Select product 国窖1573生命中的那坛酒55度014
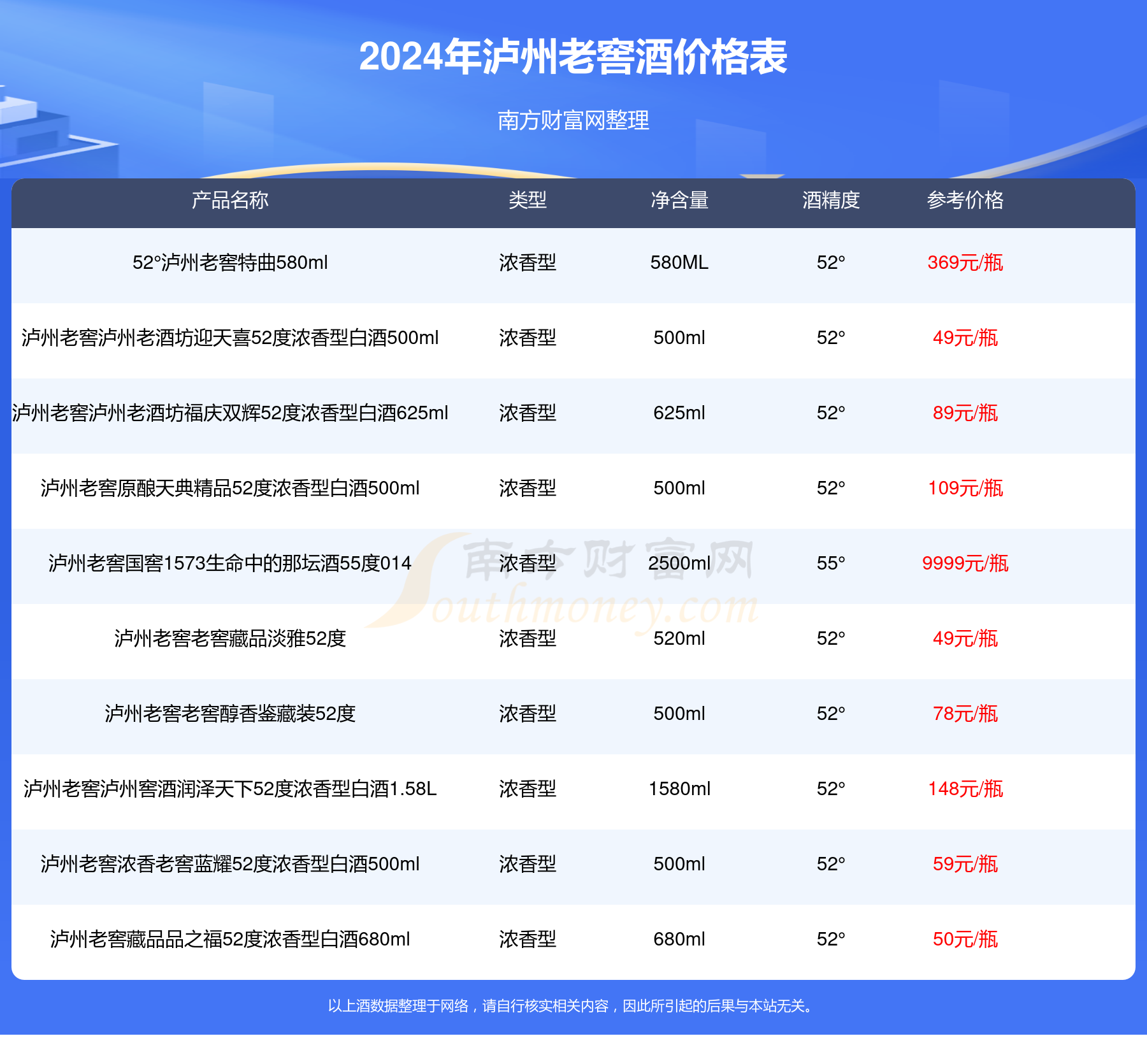Image resolution: width=1147 pixels, height=1064 pixels. [230, 563]
